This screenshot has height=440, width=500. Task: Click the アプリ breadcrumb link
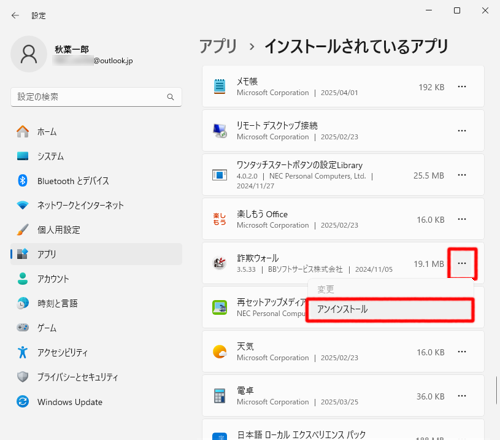(x=218, y=46)
